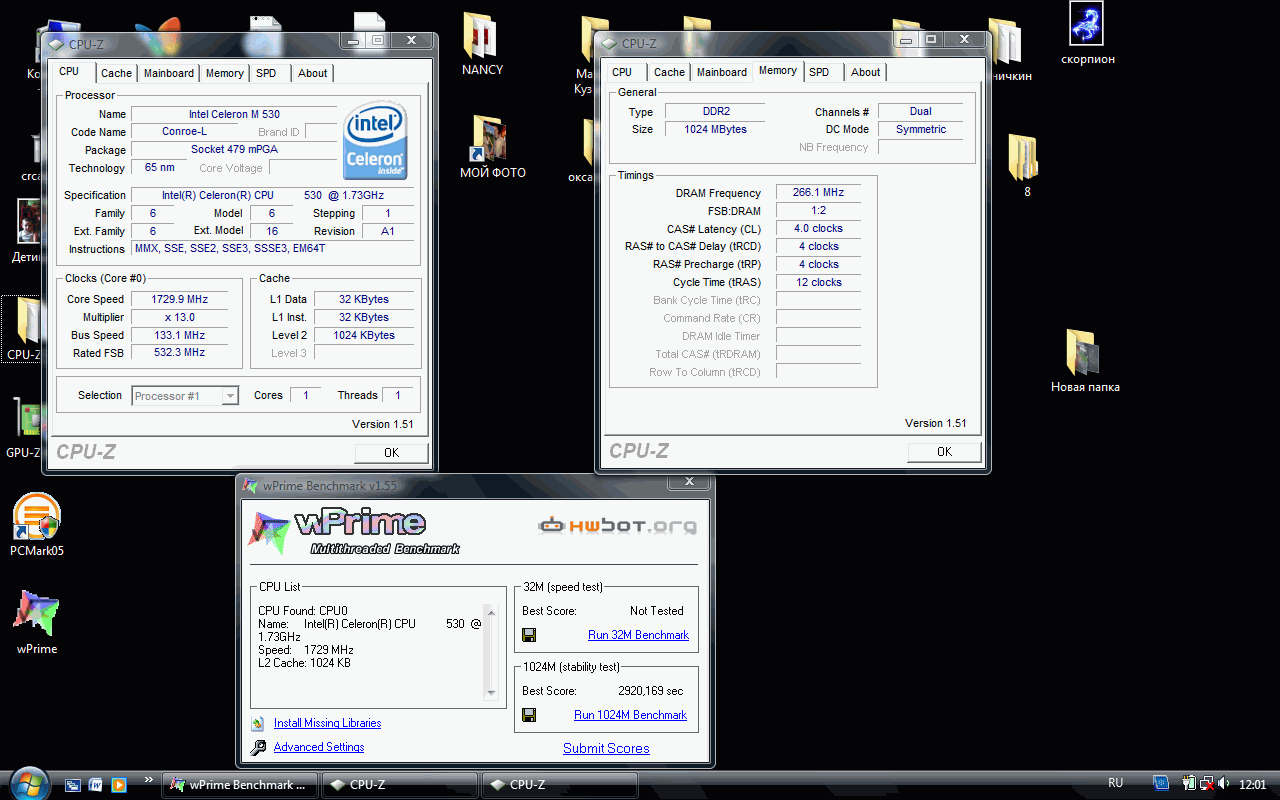Click the FSB:DRAM value 1:2
Viewport: 1280px width, 800px height.
click(818, 211)
